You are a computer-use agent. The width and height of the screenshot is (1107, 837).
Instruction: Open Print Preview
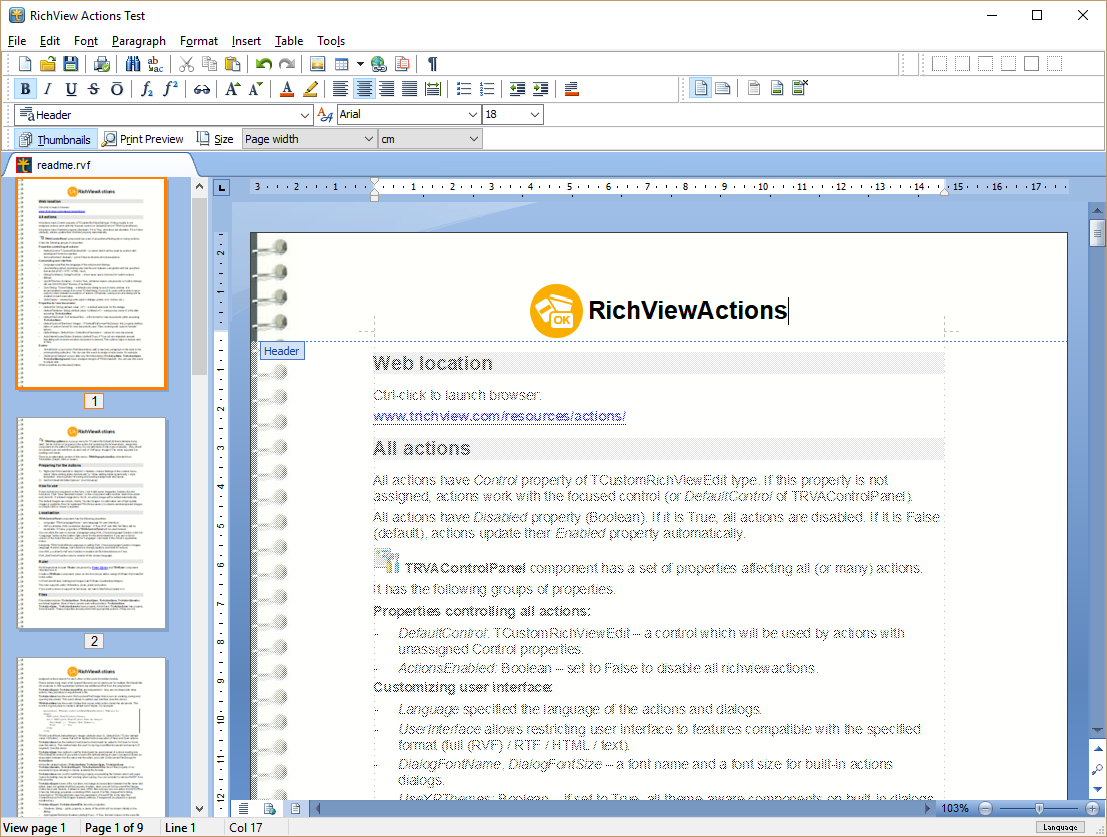click(142, 138)
